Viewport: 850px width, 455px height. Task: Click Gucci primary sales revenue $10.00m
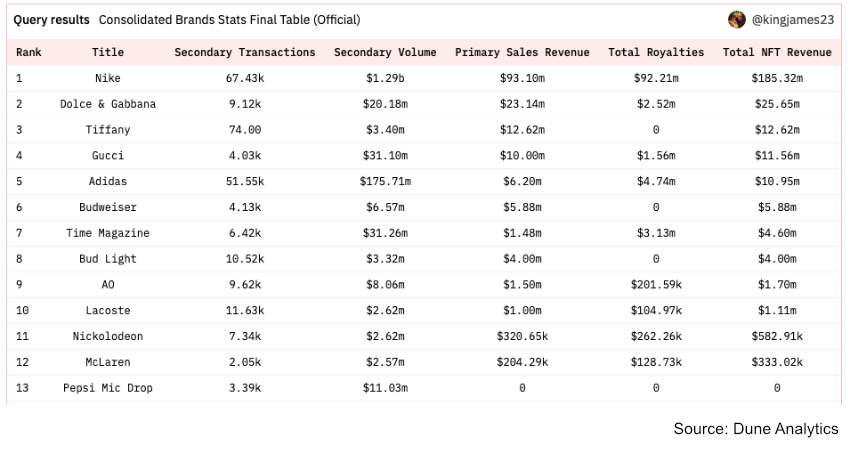[x=522, y=156]
